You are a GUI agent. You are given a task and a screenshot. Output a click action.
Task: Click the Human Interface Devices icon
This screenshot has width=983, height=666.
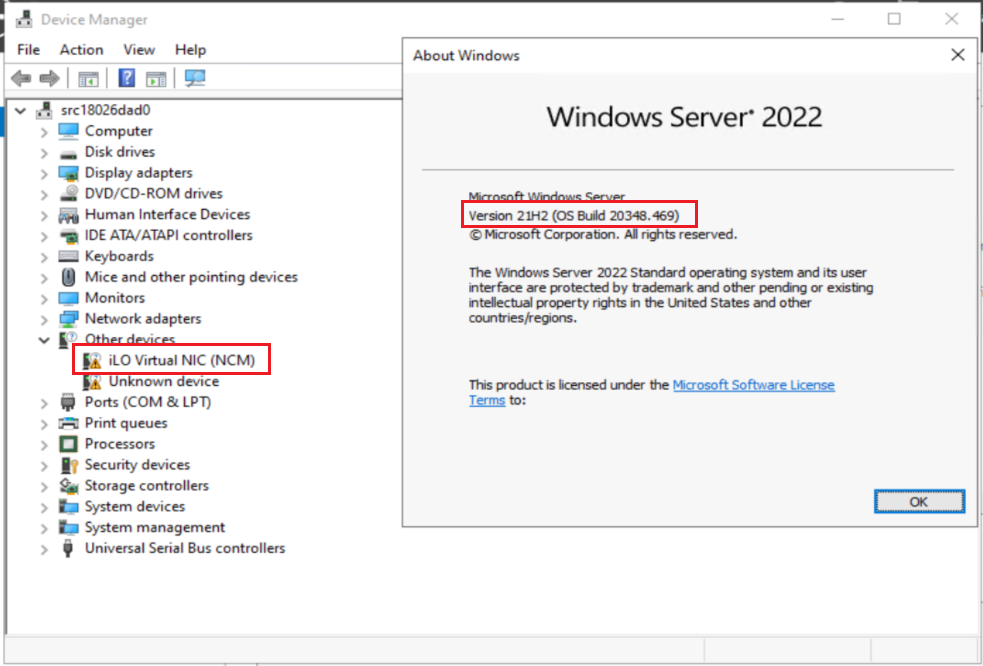click(68, 214)
